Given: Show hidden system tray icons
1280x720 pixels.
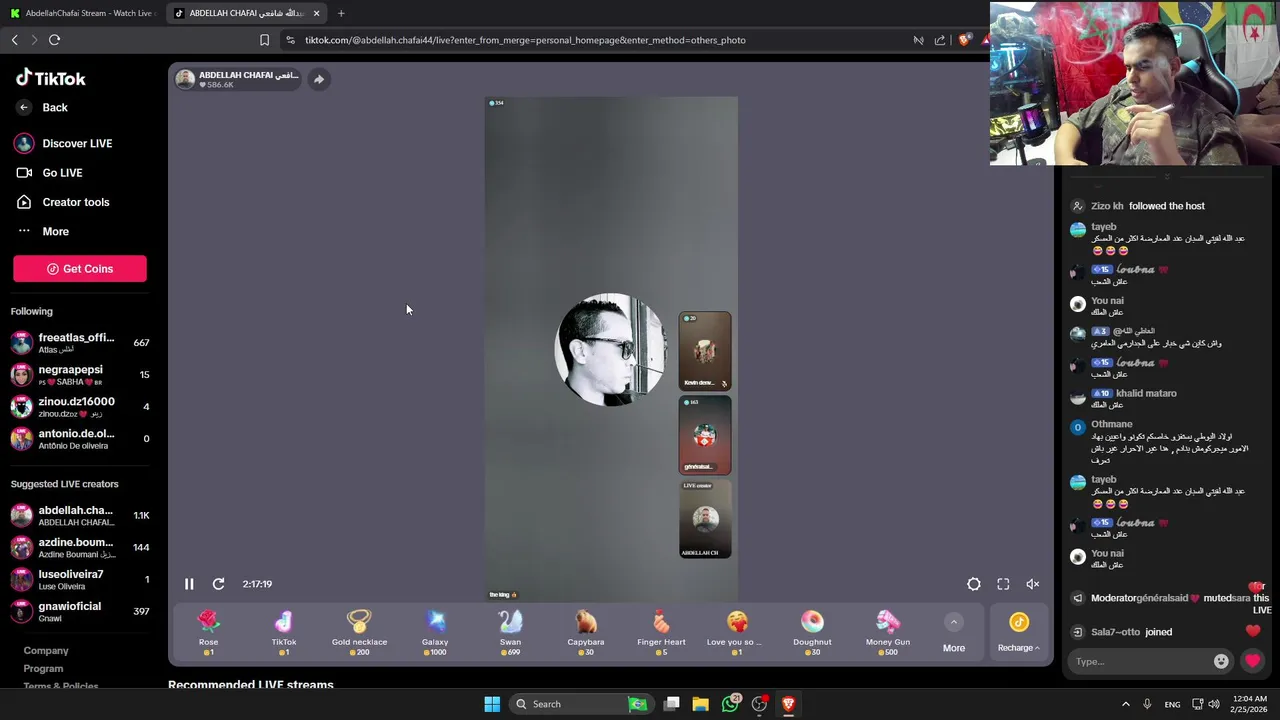Looking at the screenshot, I should tap(1125, 704).
